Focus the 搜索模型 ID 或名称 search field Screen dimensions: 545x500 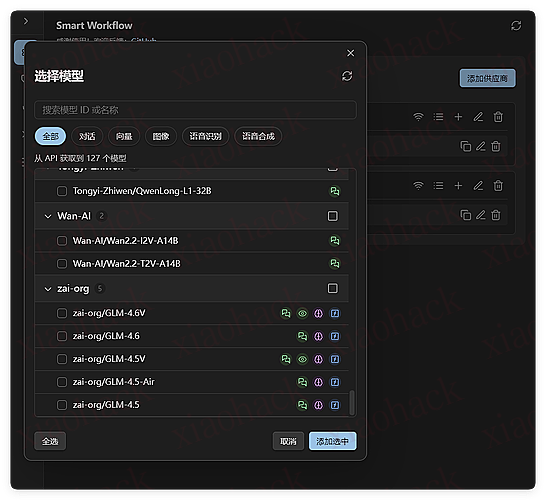195,110
